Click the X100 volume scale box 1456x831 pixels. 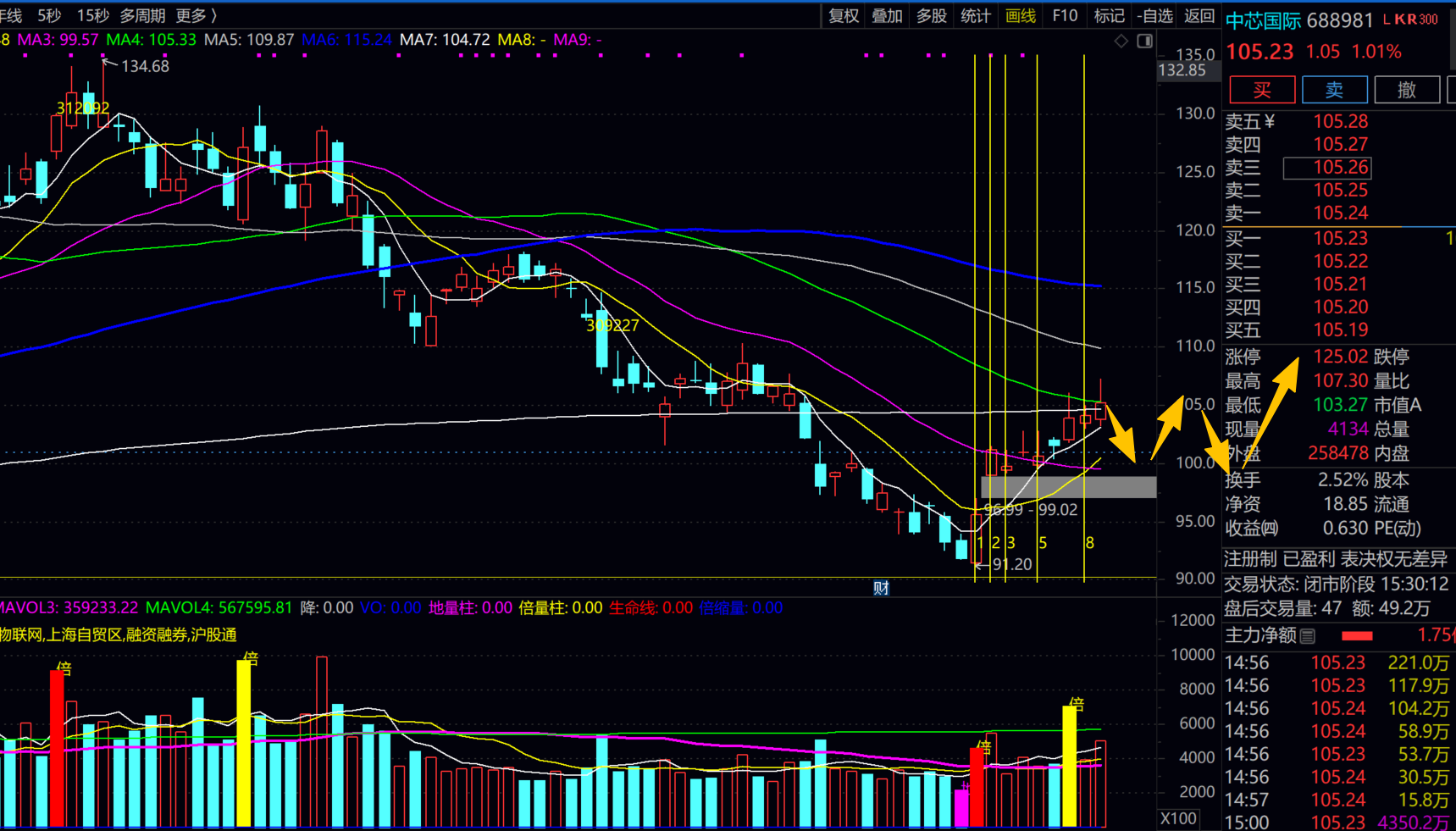pyautogui.click(x=1178, y=818)
